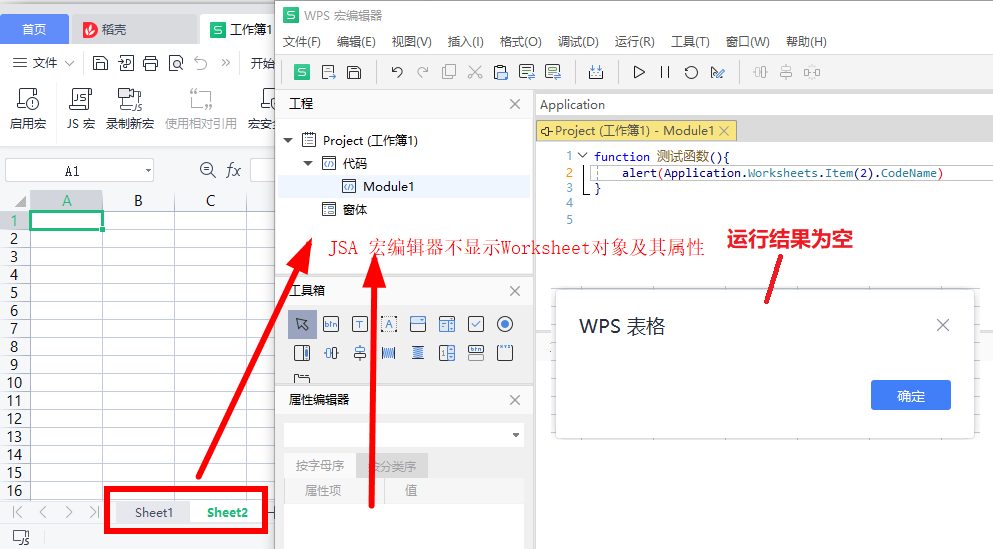The width and height of the screenshot is (993, 549).
Task: Run the macro with the play icon
Action: pyautogui.click(x=639, y=72)
